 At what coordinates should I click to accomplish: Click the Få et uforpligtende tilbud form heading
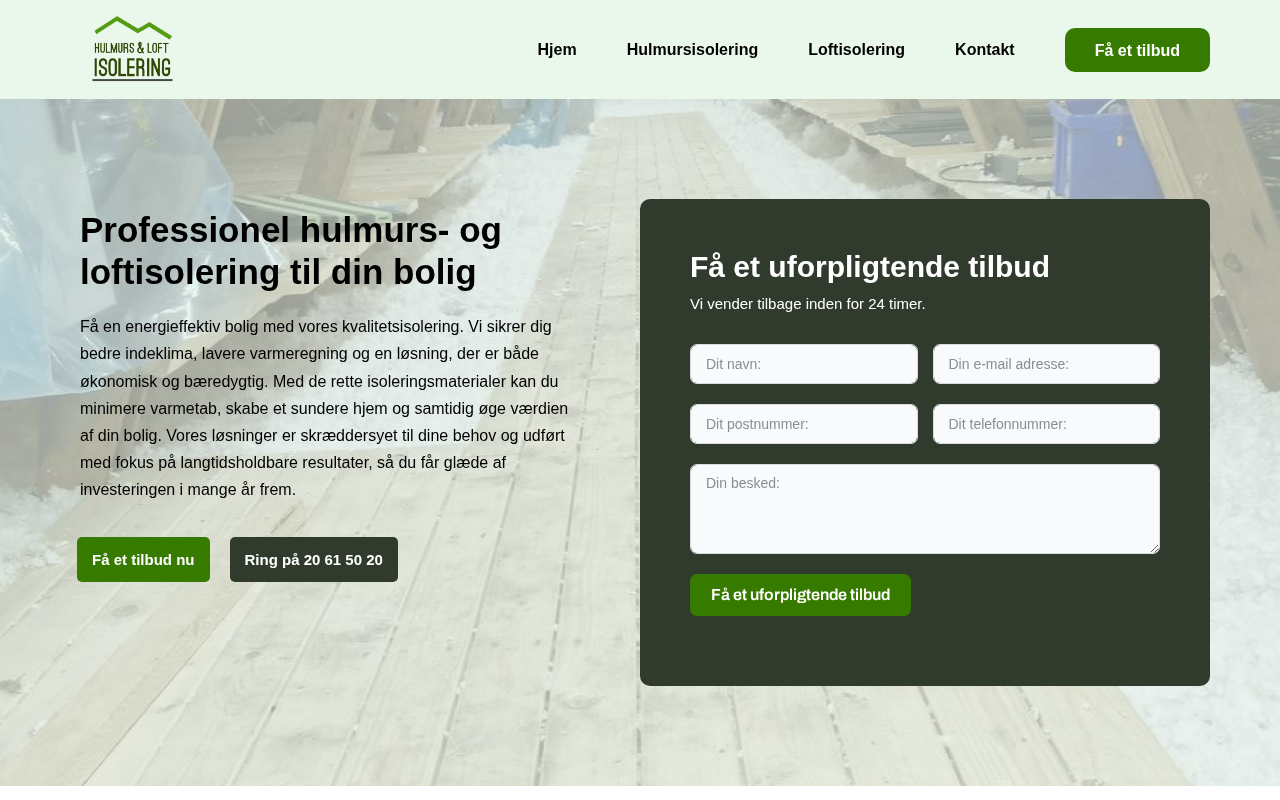tap(870, 267)
